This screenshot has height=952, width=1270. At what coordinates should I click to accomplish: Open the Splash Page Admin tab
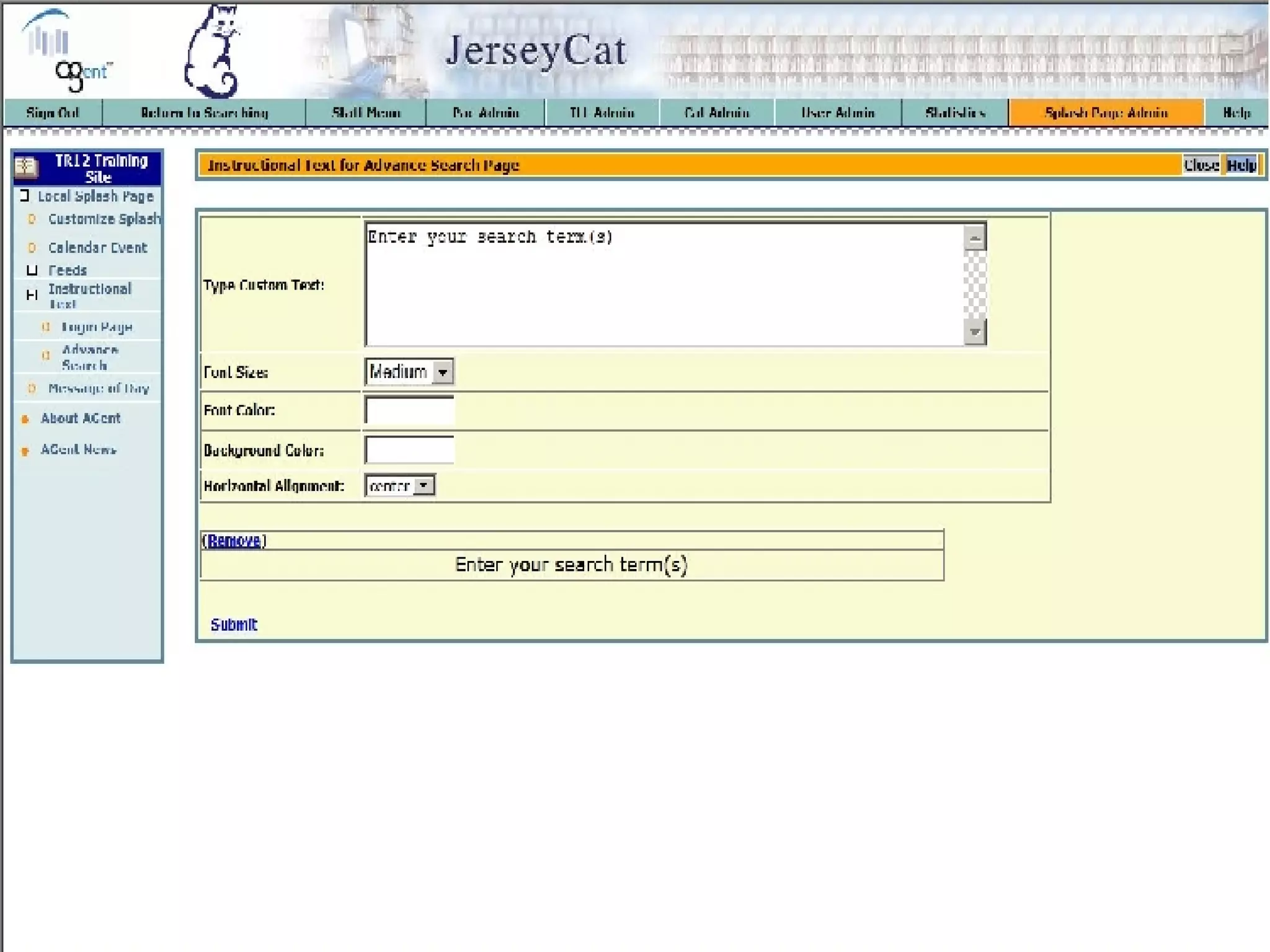[x=1106, y=113]
